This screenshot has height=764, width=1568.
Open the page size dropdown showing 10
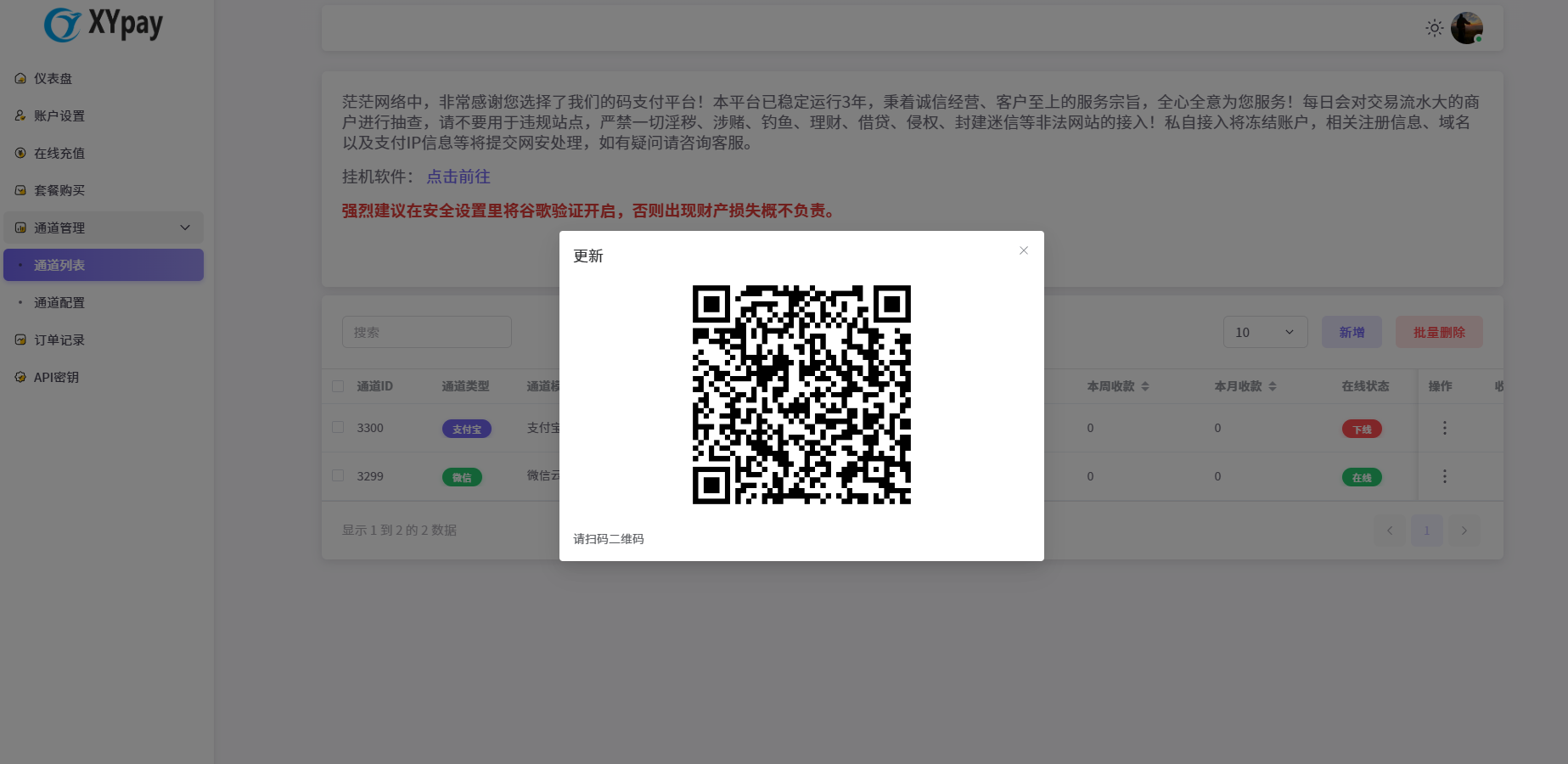pos(1265,332)
